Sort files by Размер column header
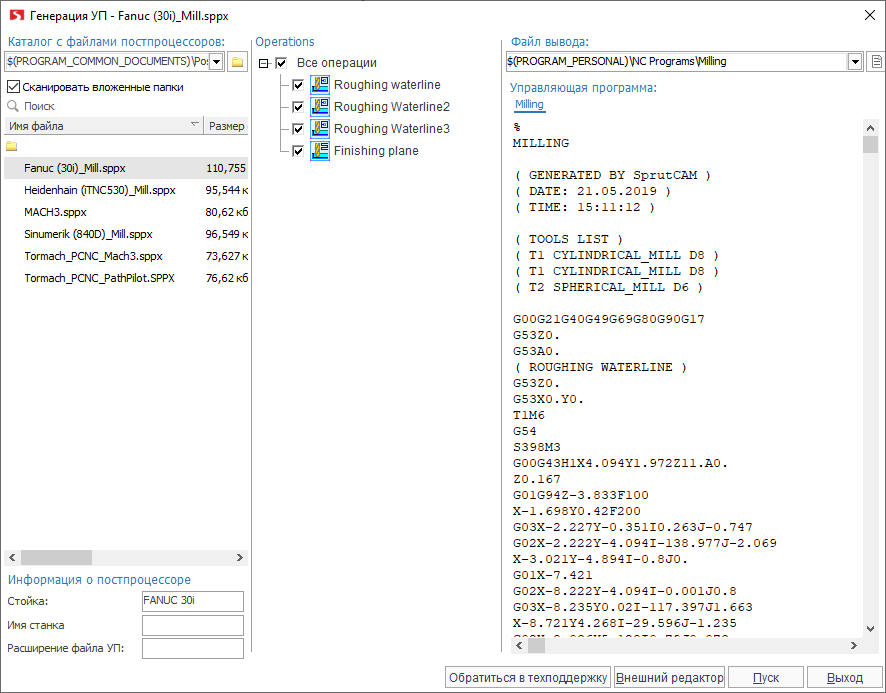 tap(226, 126)
